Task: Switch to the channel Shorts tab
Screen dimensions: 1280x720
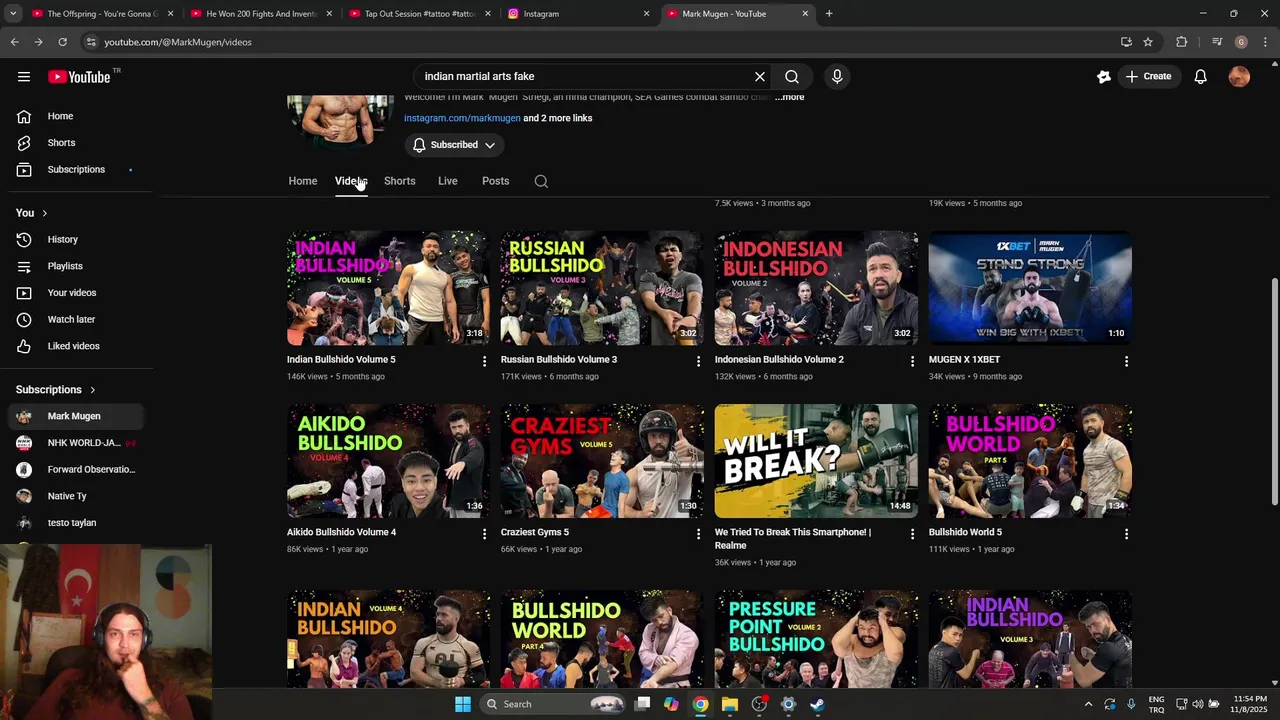Action: click(x=400, y=181)
